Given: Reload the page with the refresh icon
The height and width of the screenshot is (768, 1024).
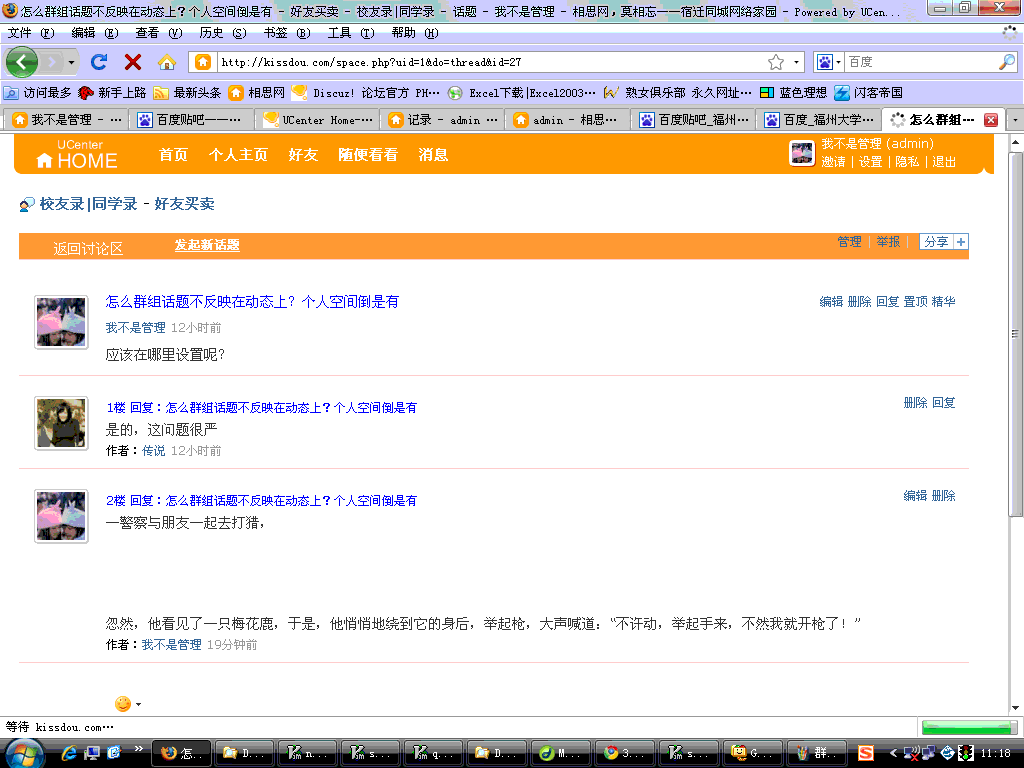Looking at the screenshot, I should (99, 62).
